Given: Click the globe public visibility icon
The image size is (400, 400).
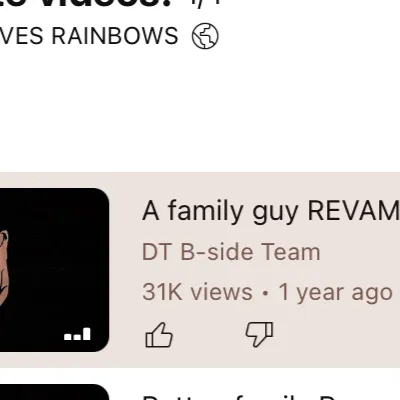Looking at the screenshot, I should [x=205, y=36].
